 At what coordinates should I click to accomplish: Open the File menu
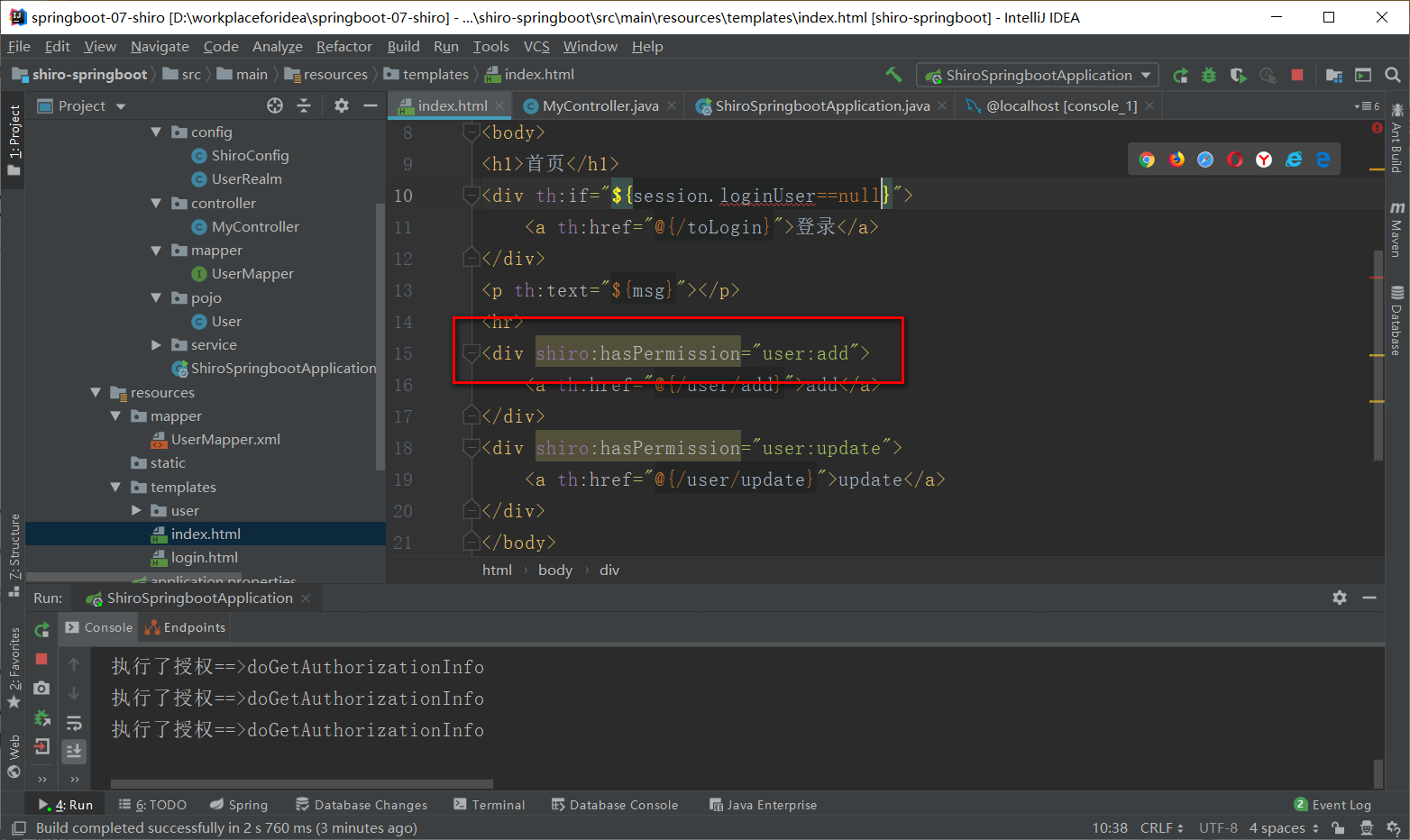tap(19, 46)
